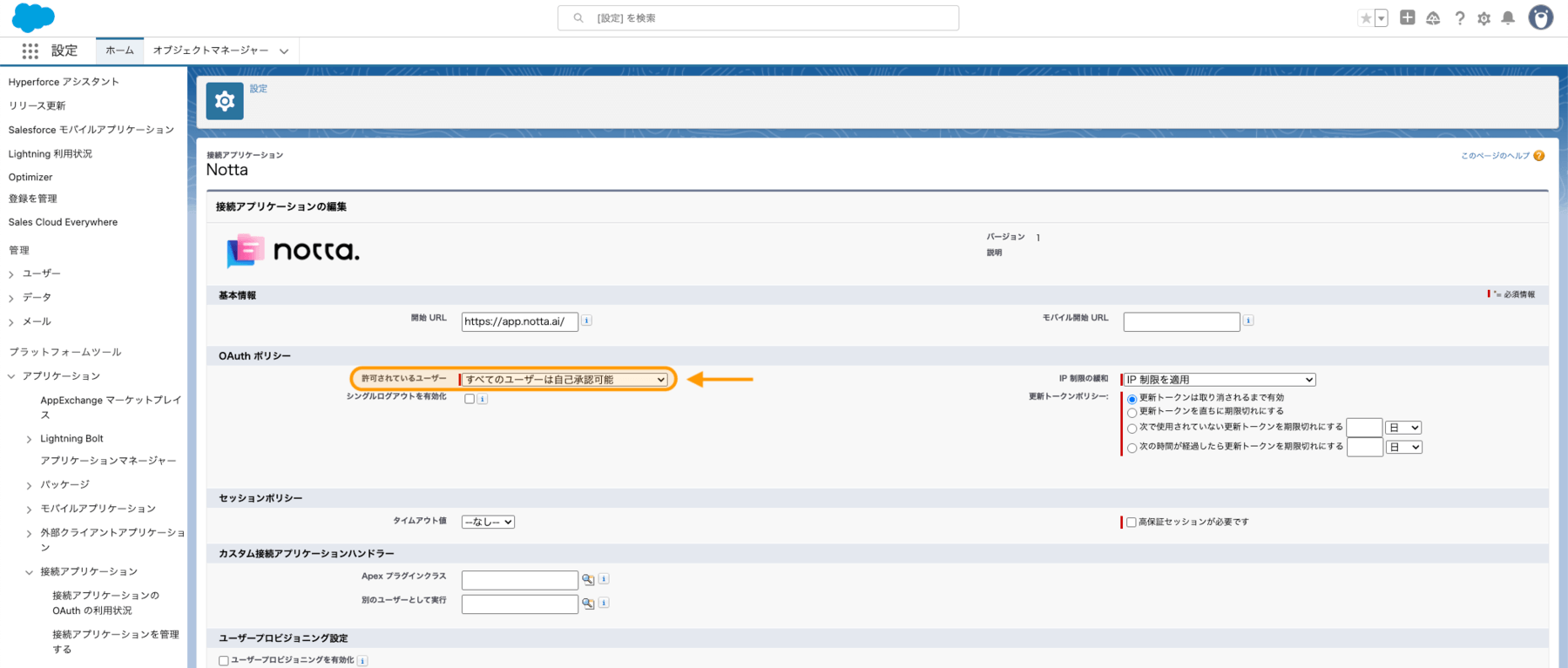Screen dimensions: 1568x668
Task: Open the setup gear icon in header
Action: tap(1484, 18)
